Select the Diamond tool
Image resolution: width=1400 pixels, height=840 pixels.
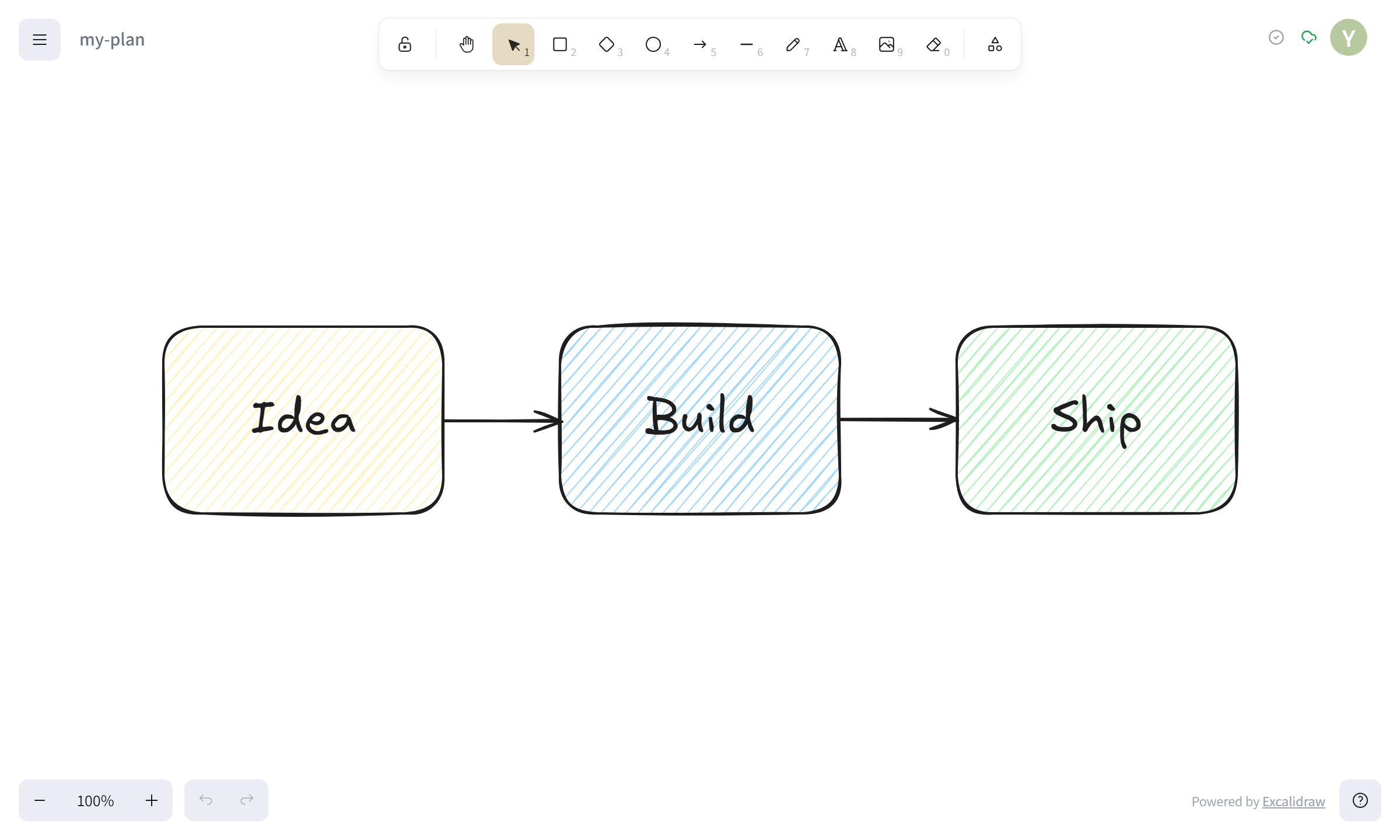(607, 44)
